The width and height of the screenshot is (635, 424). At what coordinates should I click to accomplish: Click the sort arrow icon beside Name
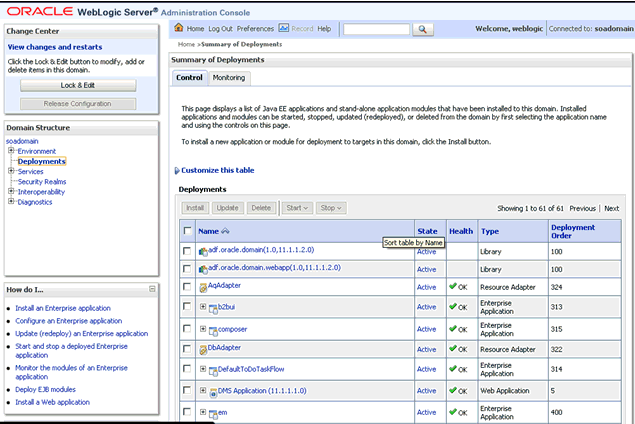[226, 231]
